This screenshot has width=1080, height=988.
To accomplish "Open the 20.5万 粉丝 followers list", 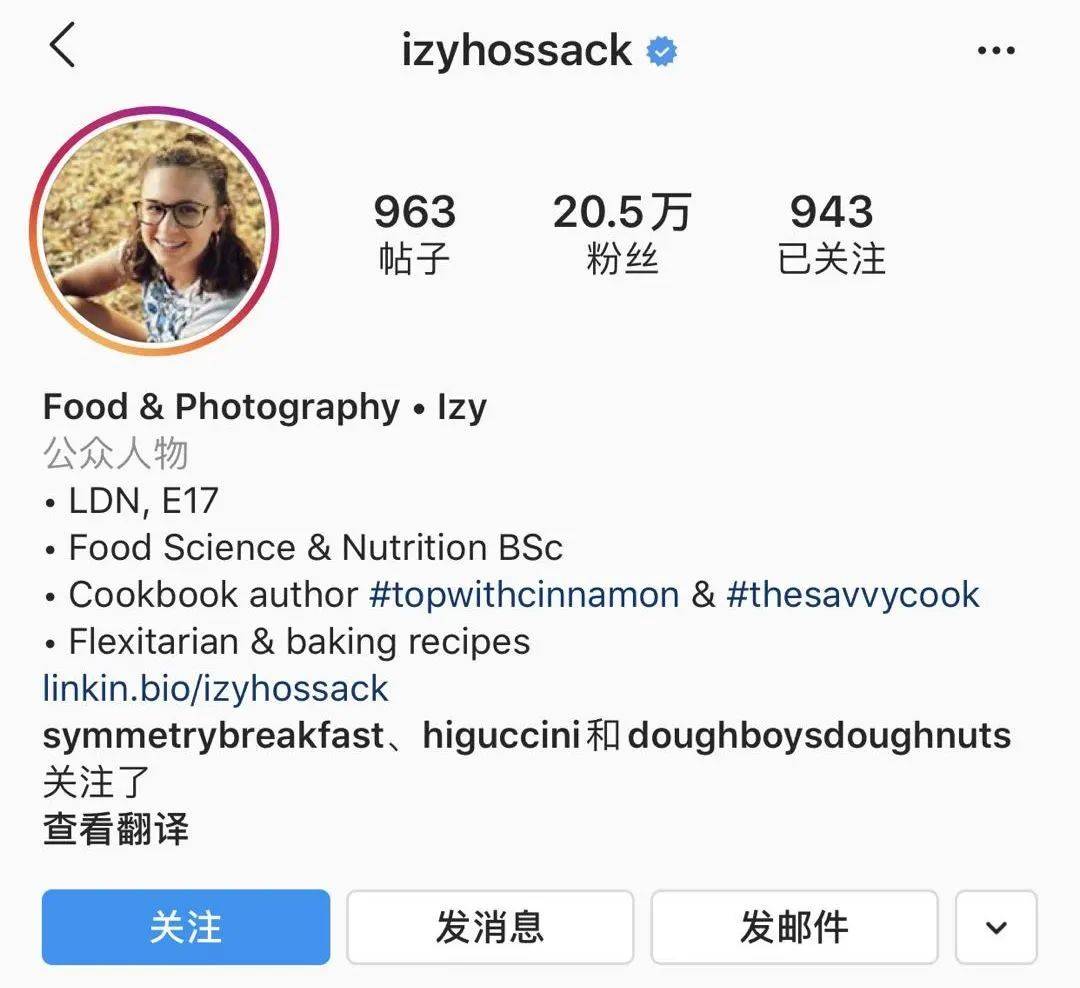I will tap(622, 234).
